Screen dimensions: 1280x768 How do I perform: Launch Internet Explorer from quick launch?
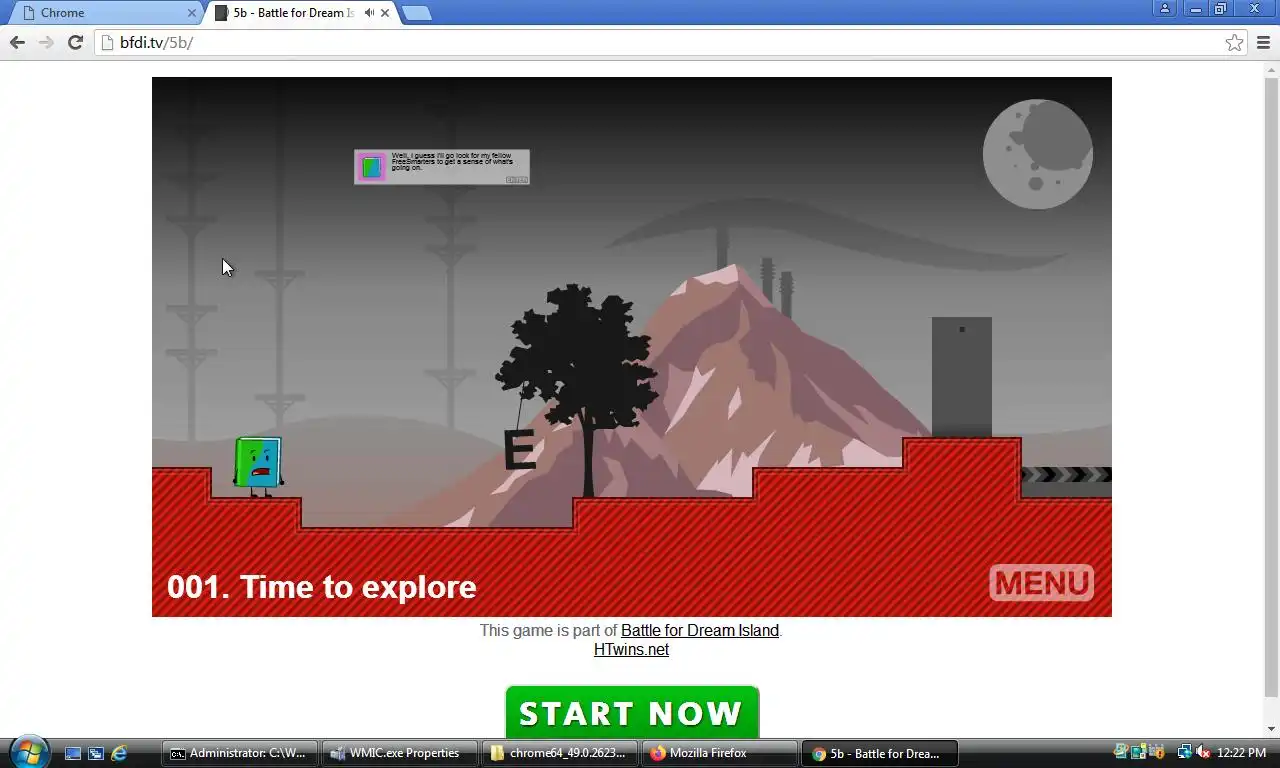pyautogui.click(x=119, y=753)
